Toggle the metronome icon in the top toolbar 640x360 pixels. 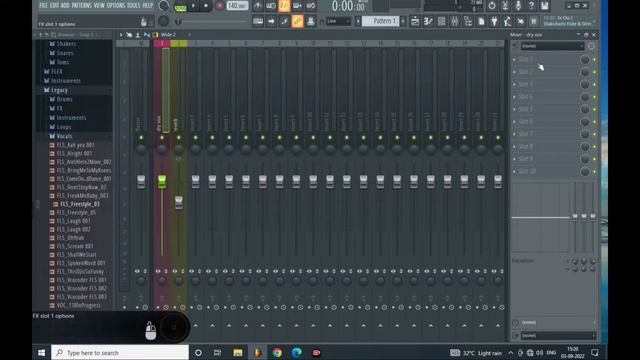click(258, 6)
